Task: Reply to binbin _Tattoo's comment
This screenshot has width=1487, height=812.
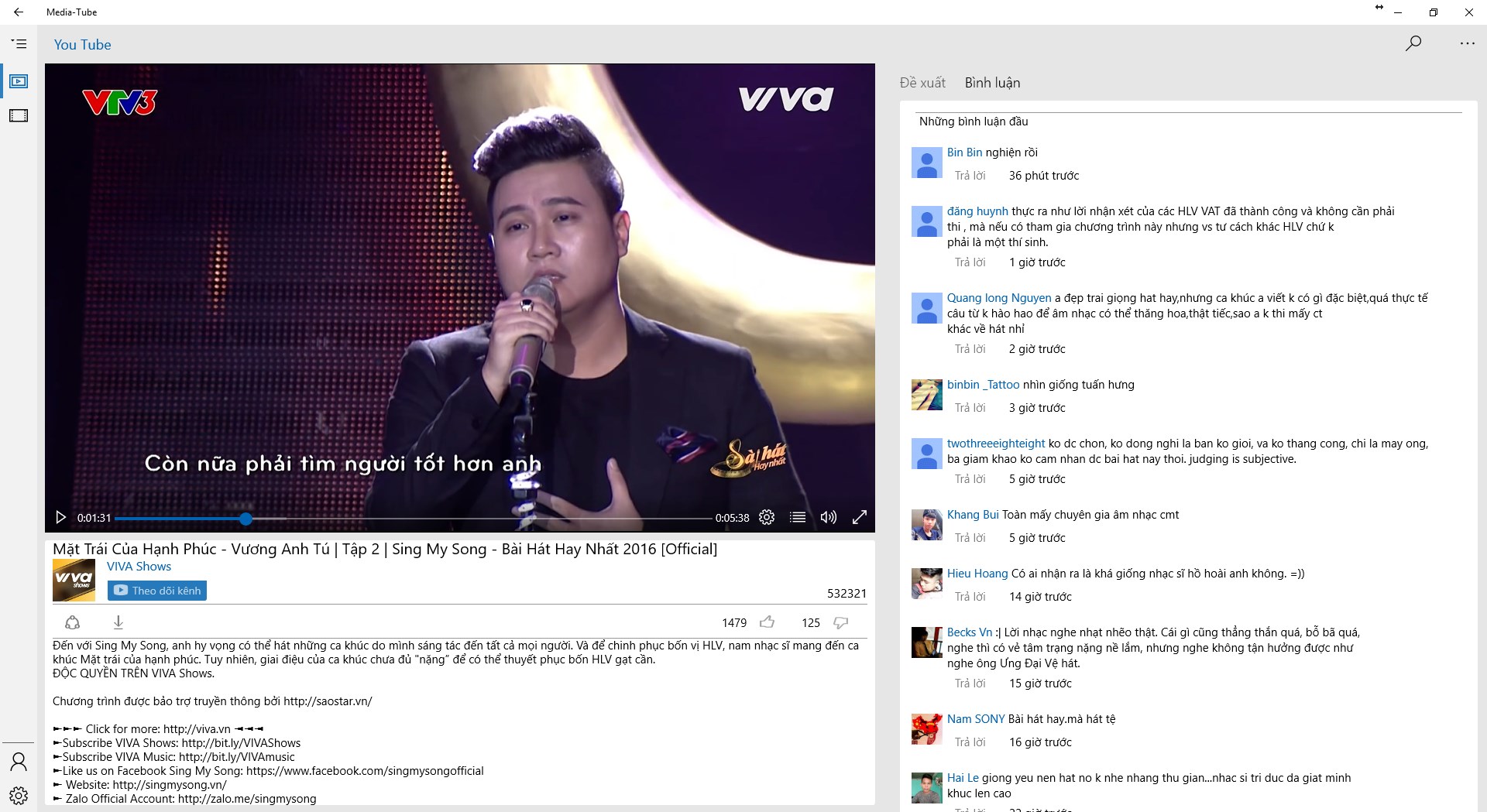Action: point(970,408)
